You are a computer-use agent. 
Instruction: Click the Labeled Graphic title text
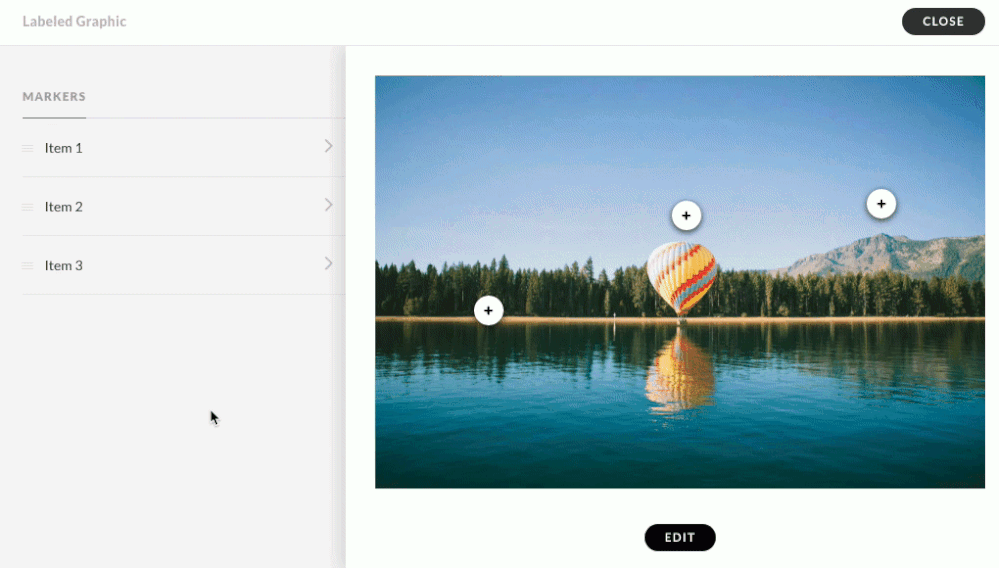(75, 22)
